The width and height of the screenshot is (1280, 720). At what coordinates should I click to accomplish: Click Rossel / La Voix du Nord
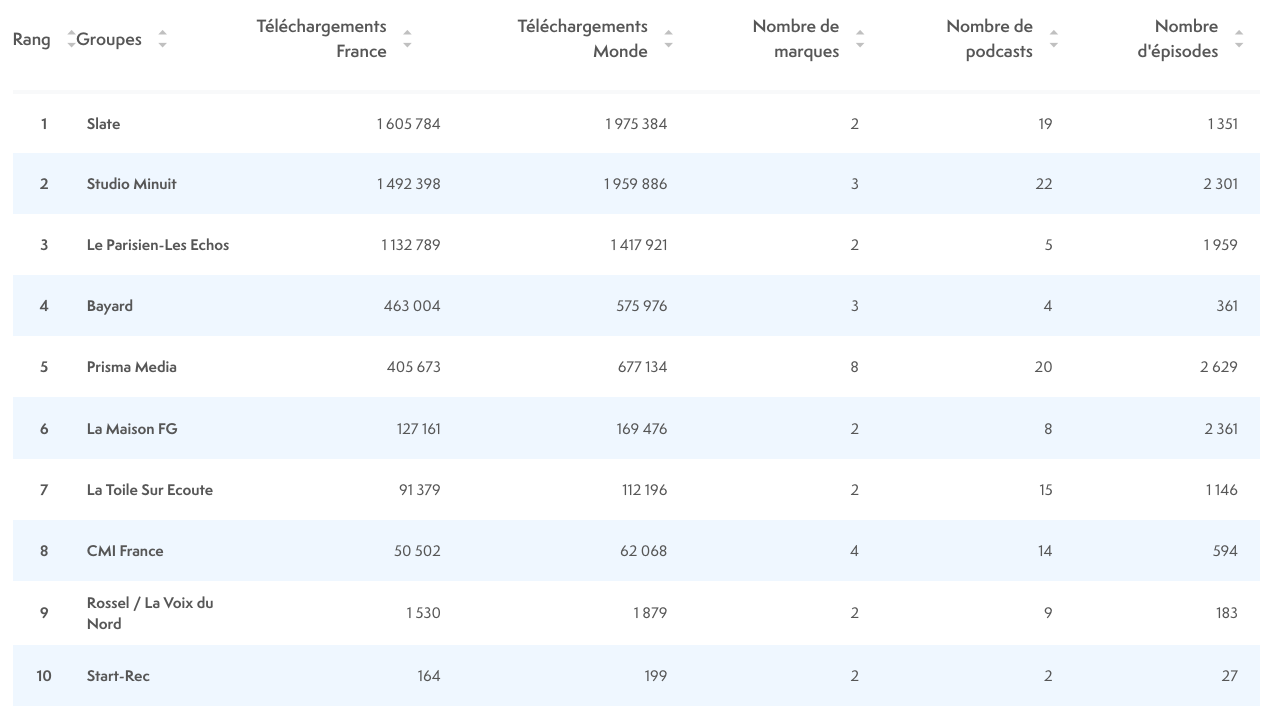(x=150, y=613)
